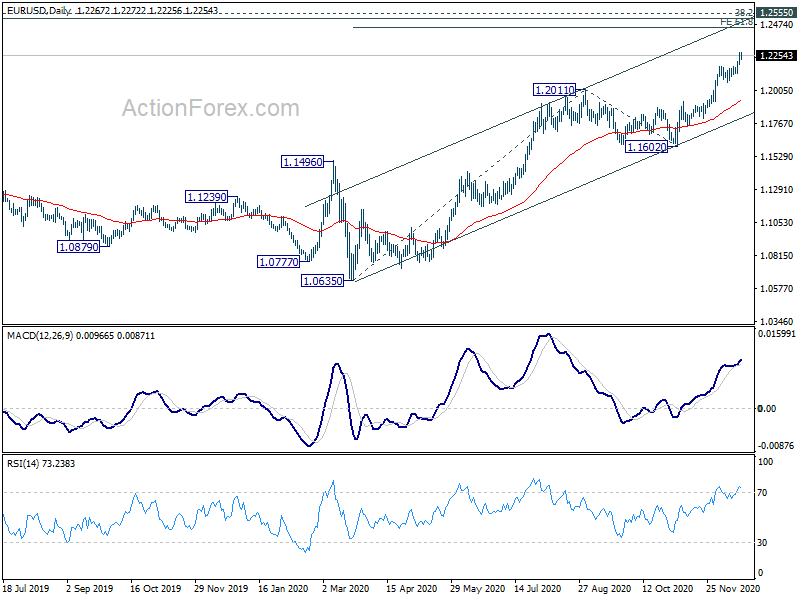Click the 1.20050 price axis label

777,91
